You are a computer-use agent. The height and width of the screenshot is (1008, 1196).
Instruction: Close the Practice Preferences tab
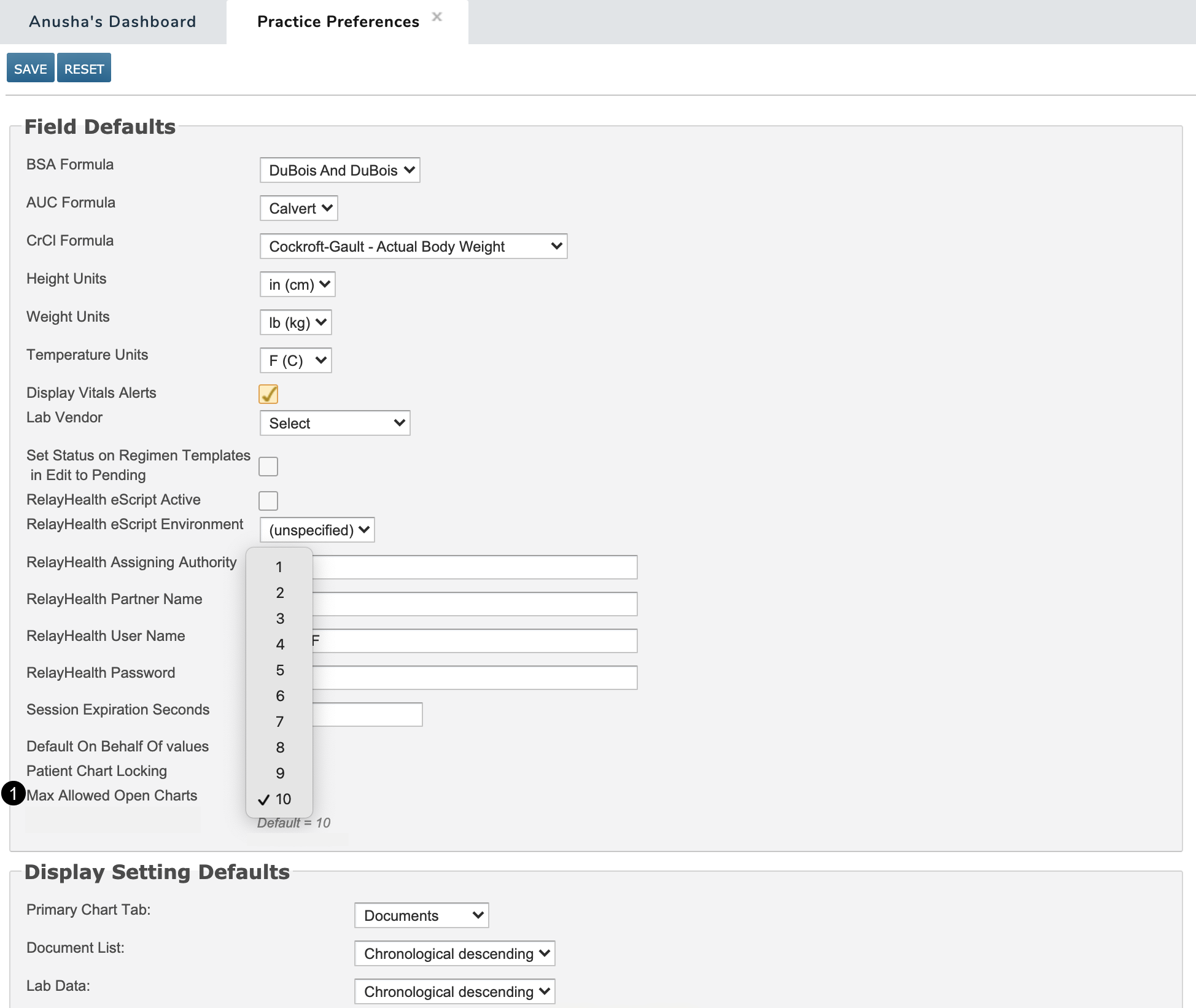click(437, 17)
